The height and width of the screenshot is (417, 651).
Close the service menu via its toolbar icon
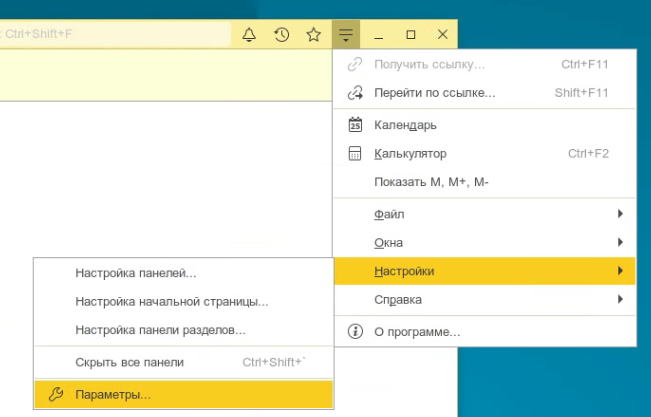(345, 35)
